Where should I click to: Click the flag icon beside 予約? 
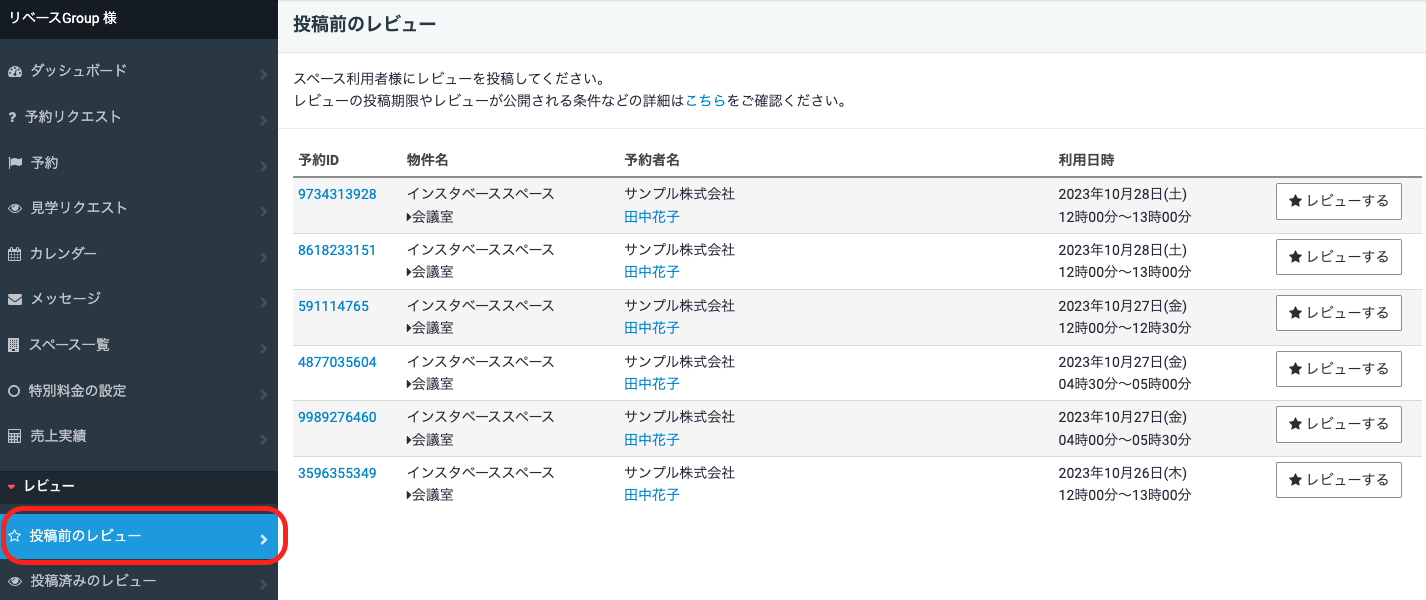click(x=14, y=163)
